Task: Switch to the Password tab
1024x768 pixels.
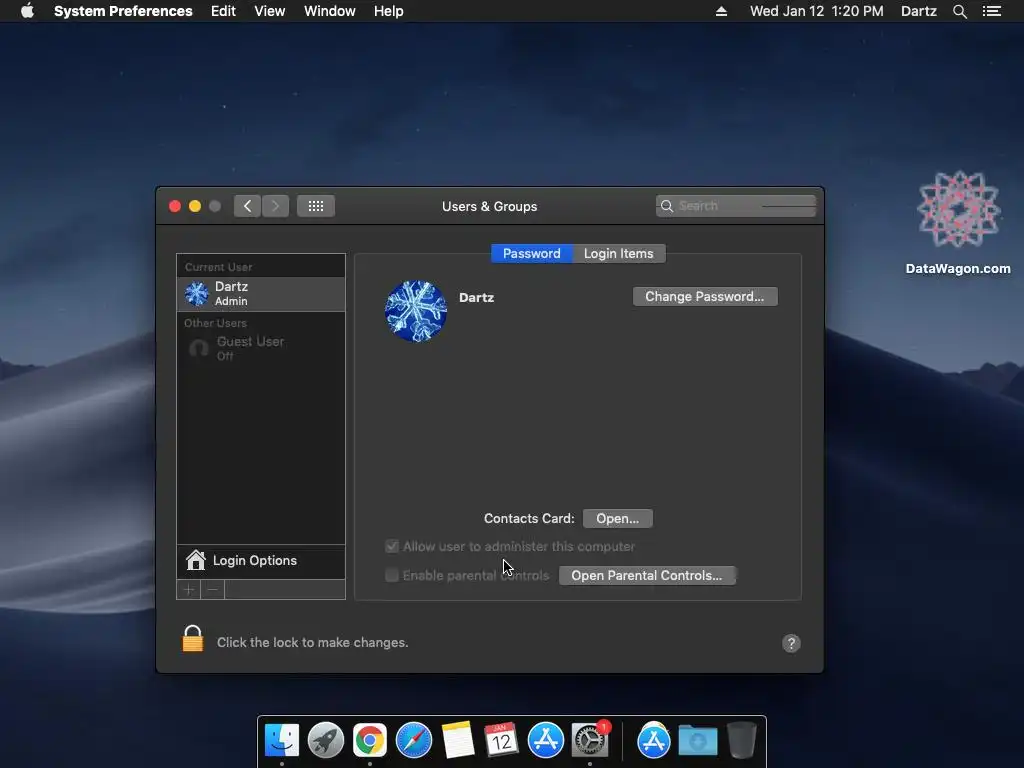Action: [532, 253]
